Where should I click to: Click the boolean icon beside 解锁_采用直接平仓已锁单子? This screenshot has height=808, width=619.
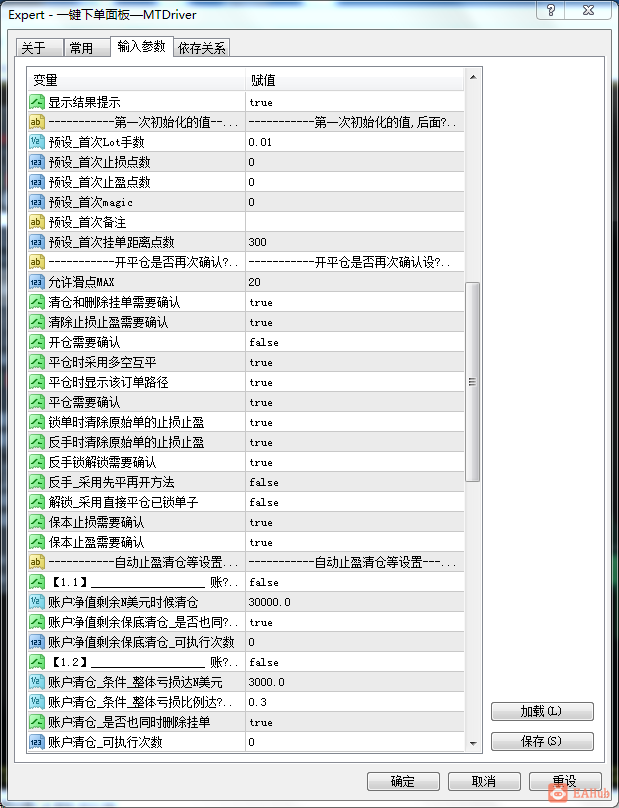[37, 502]
